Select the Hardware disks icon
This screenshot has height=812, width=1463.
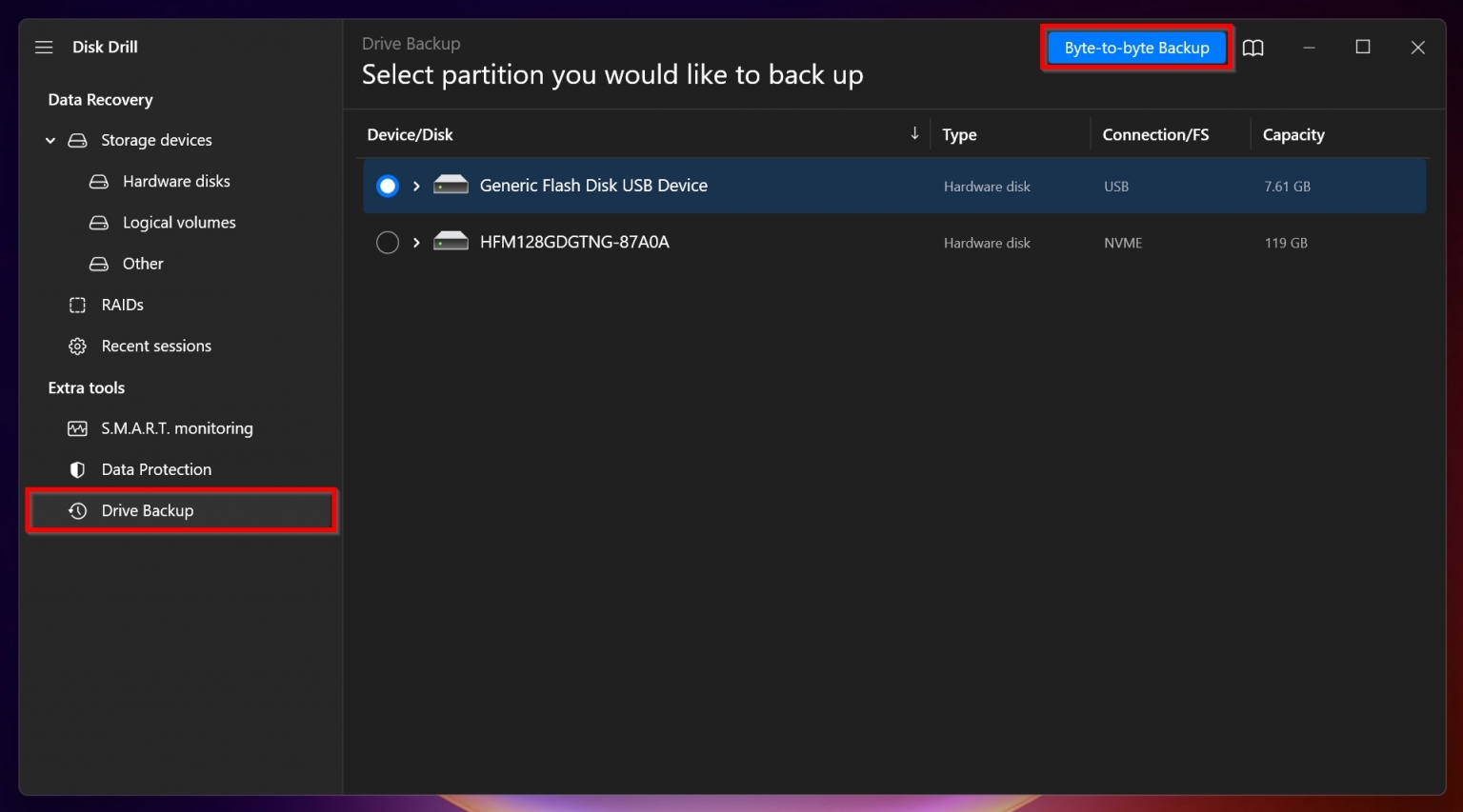coord(100,181)
